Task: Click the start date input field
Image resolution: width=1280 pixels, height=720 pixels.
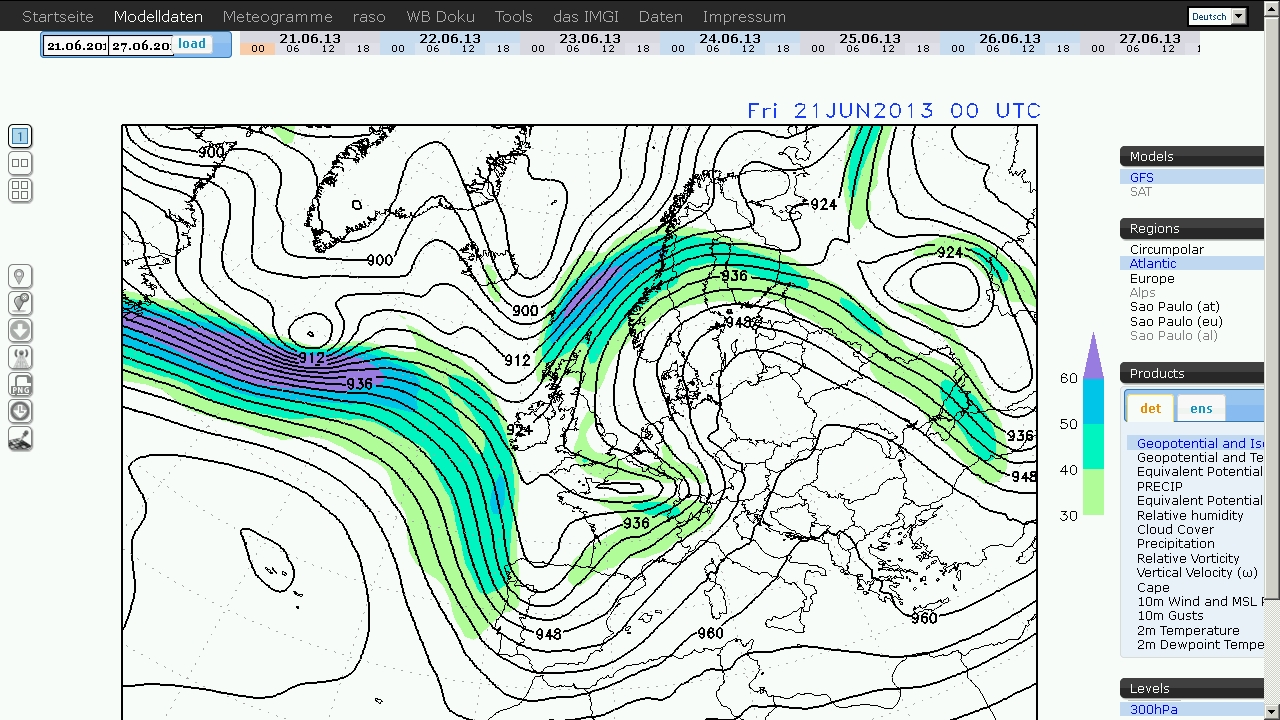Action: 76,46
